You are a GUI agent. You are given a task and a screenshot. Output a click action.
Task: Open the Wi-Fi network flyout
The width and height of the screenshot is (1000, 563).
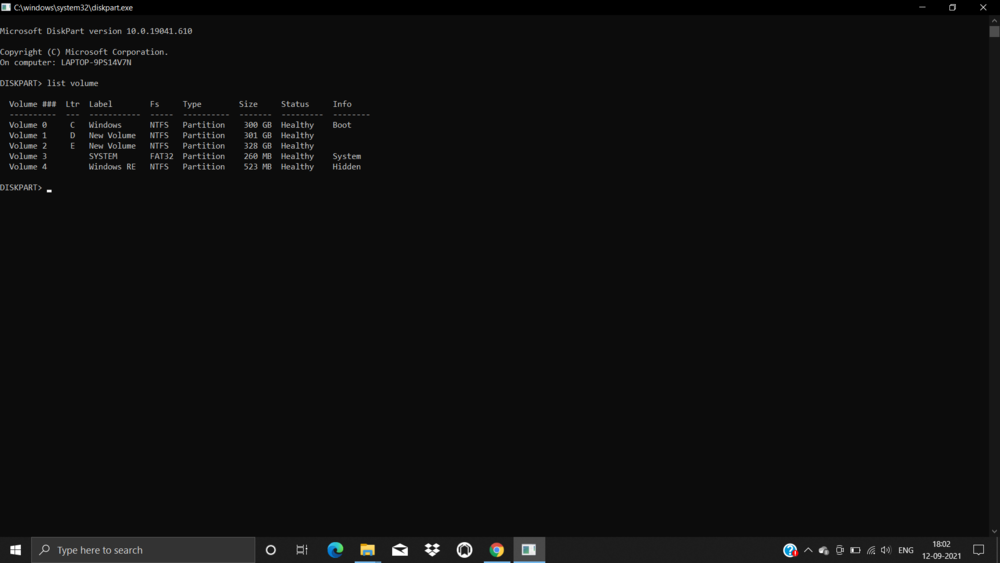[x=871, y=550]
